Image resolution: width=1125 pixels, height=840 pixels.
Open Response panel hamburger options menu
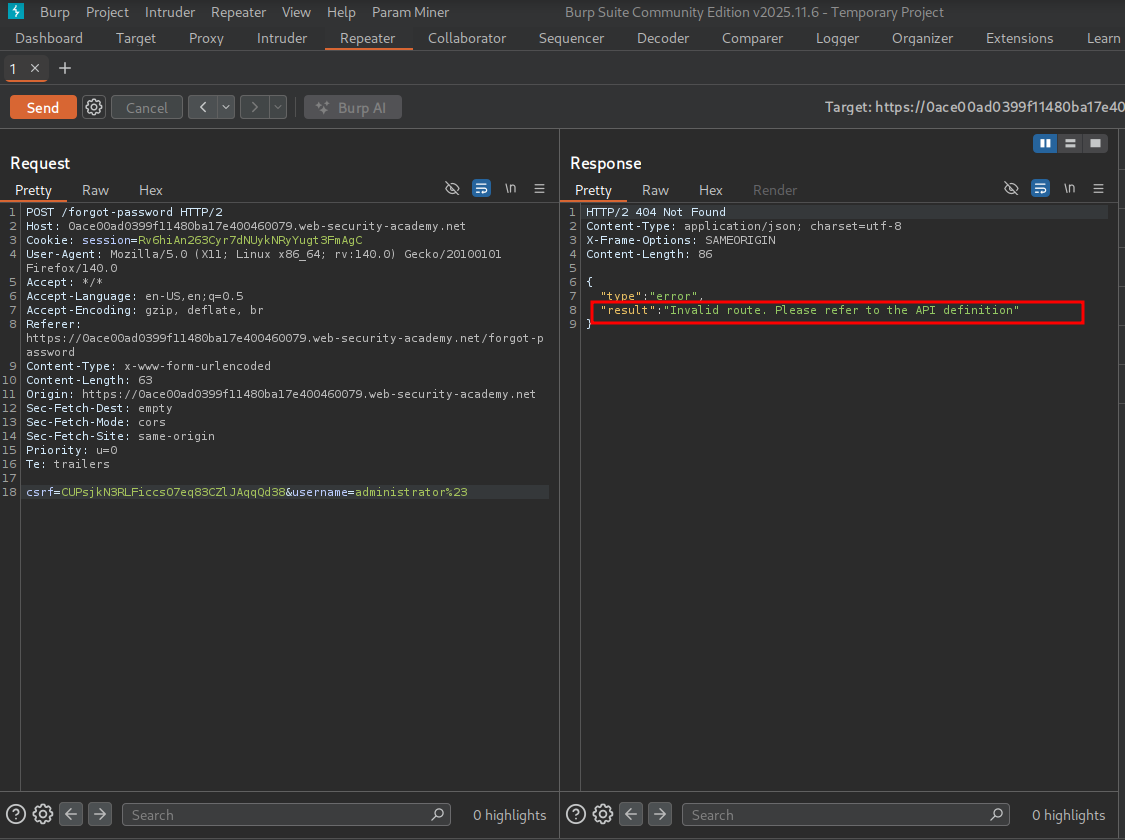(1098, 189)
